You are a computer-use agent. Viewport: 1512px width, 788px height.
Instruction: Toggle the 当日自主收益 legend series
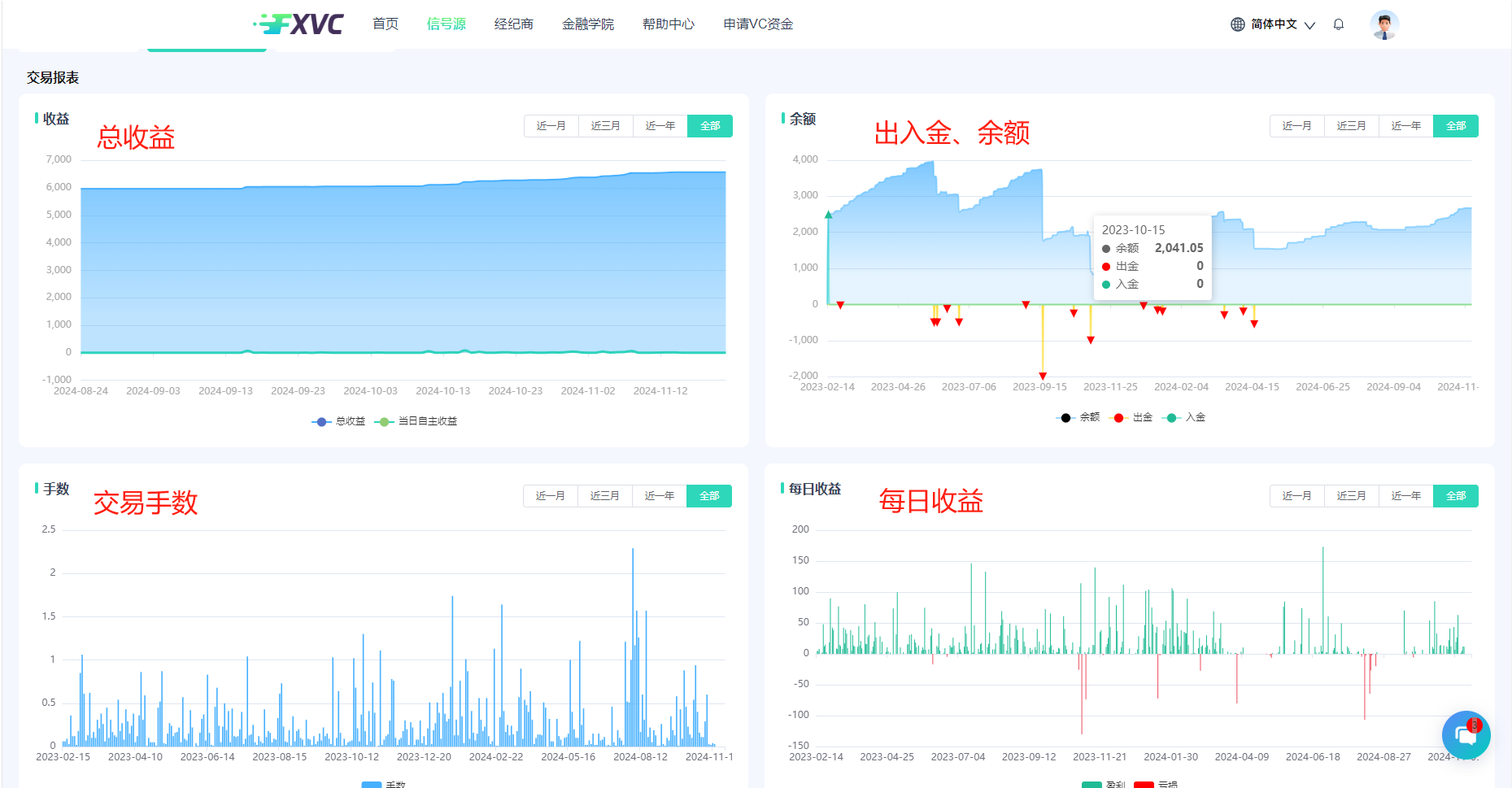click(x=416, y=421)
